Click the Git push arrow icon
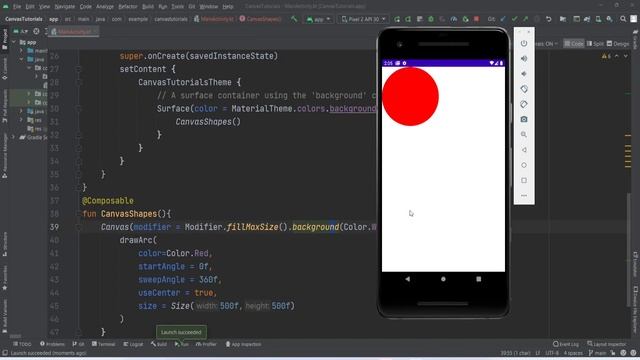The width and height of the screenshot is (640, 360). [525, 19]
